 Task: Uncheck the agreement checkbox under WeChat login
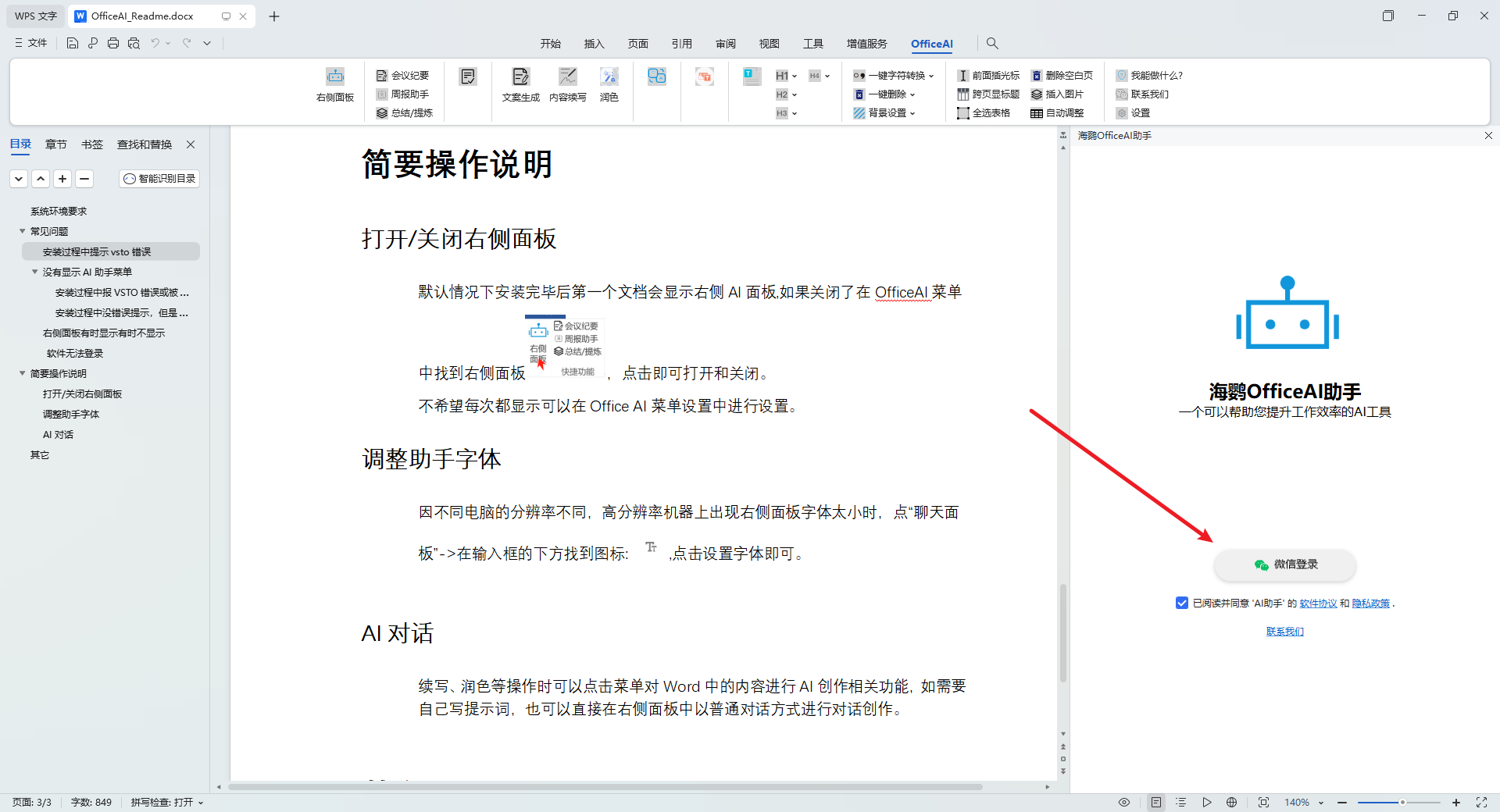pyautogui.click(x=1181, y=603)
